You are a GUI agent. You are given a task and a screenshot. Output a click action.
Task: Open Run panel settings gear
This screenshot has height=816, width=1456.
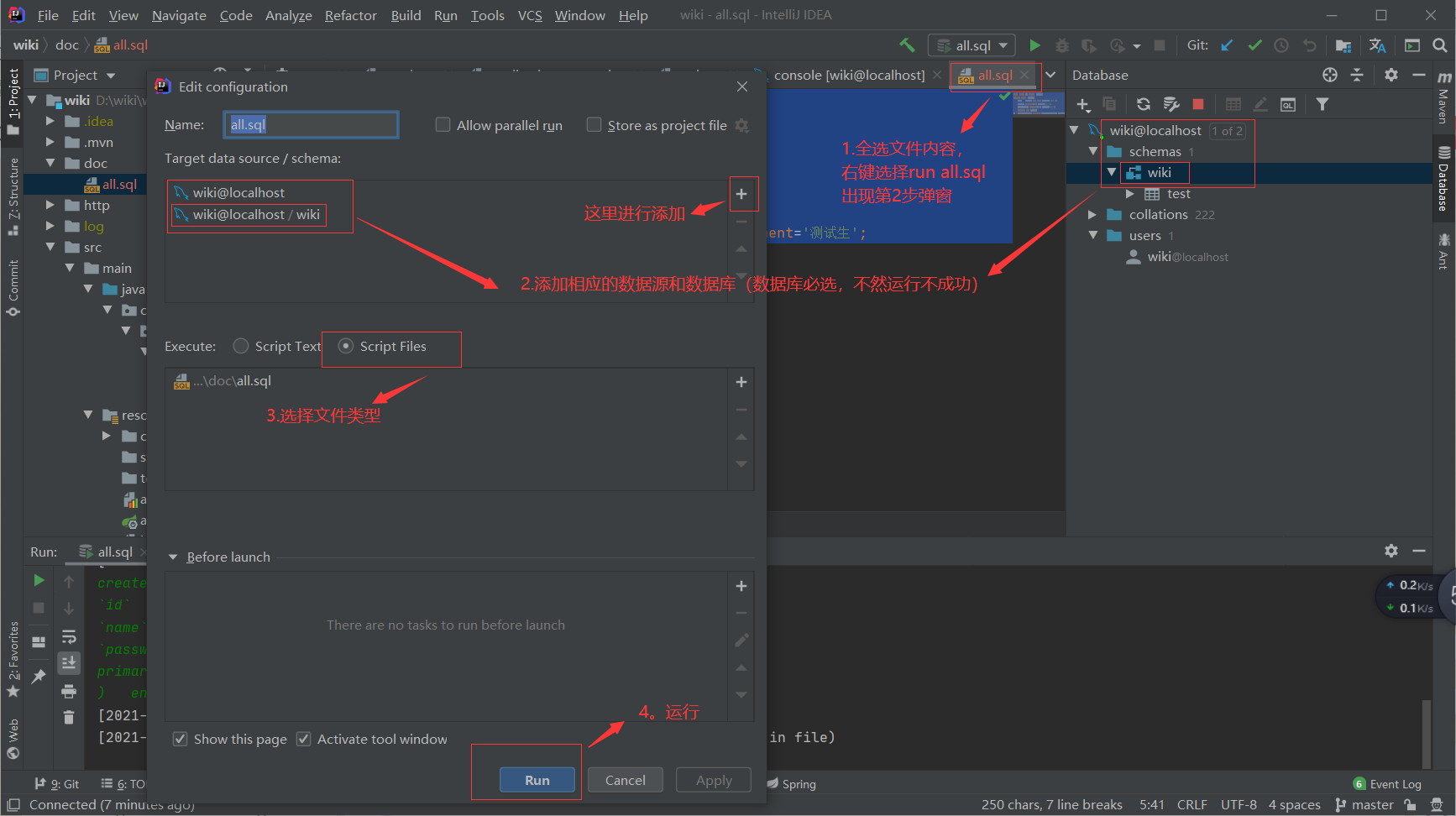click(1391, 551)
